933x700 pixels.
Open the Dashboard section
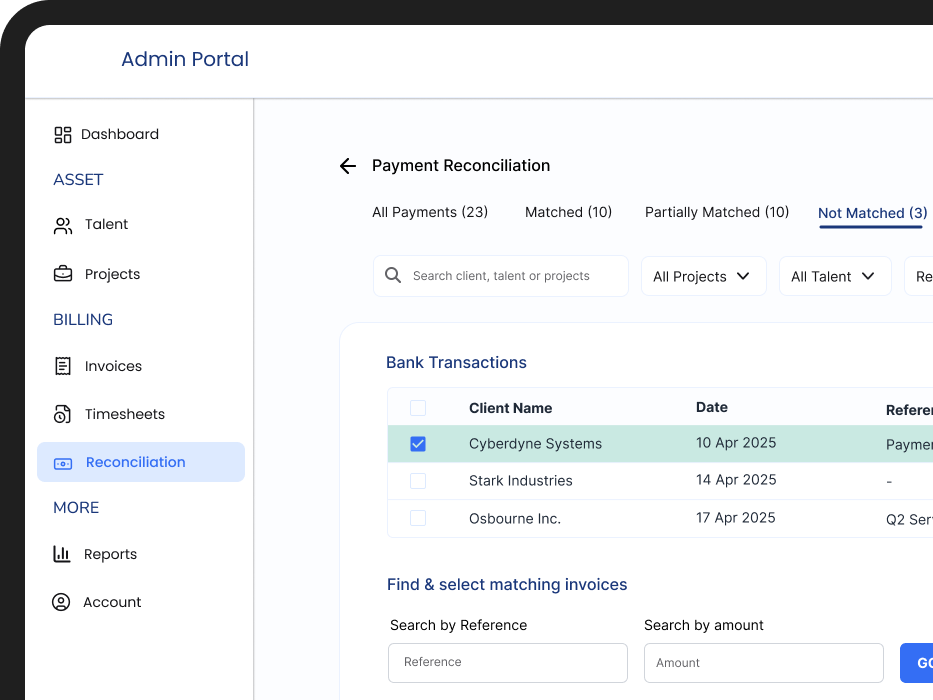pos(62,134)
